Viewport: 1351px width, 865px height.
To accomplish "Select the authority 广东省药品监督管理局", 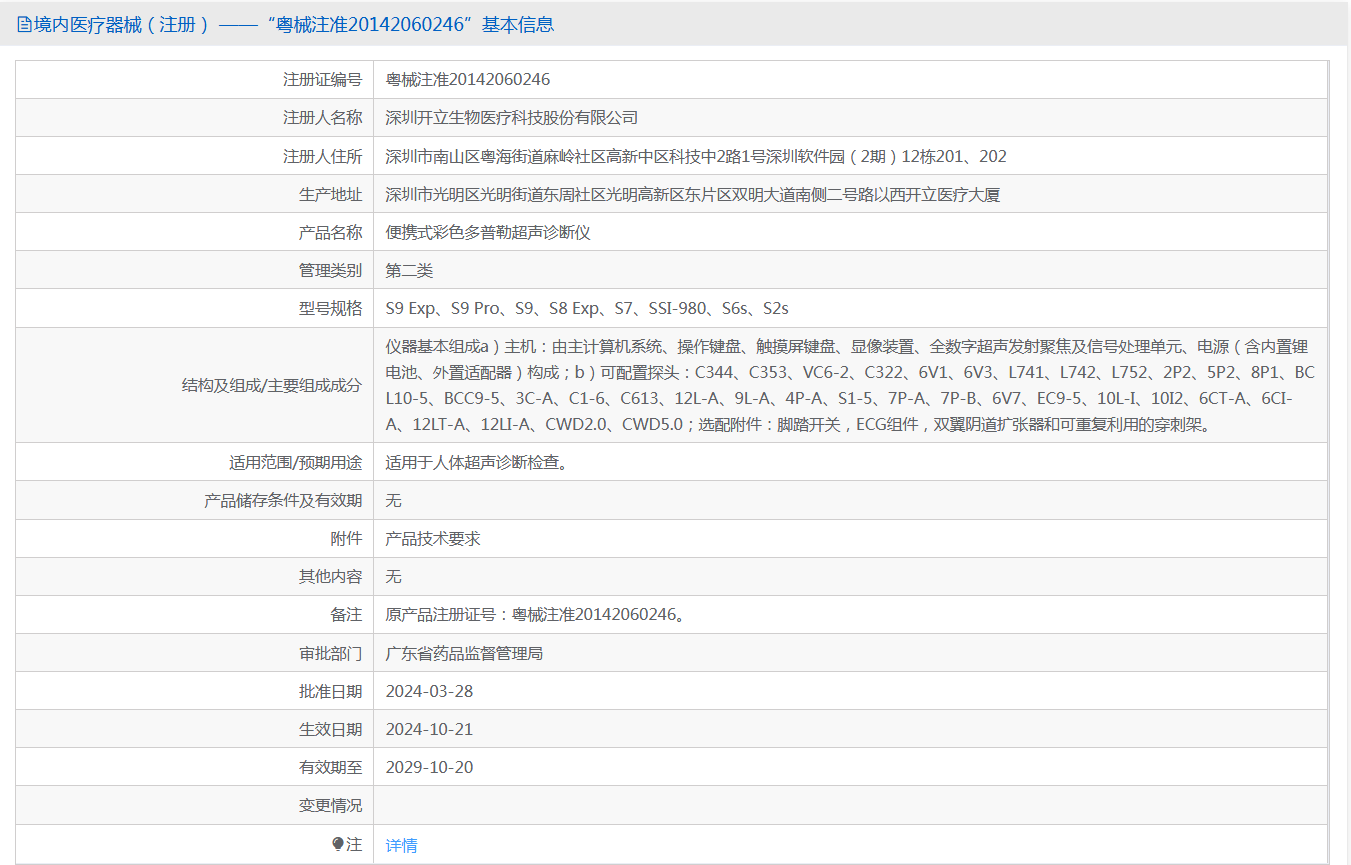I will click(x=465, y=654).
